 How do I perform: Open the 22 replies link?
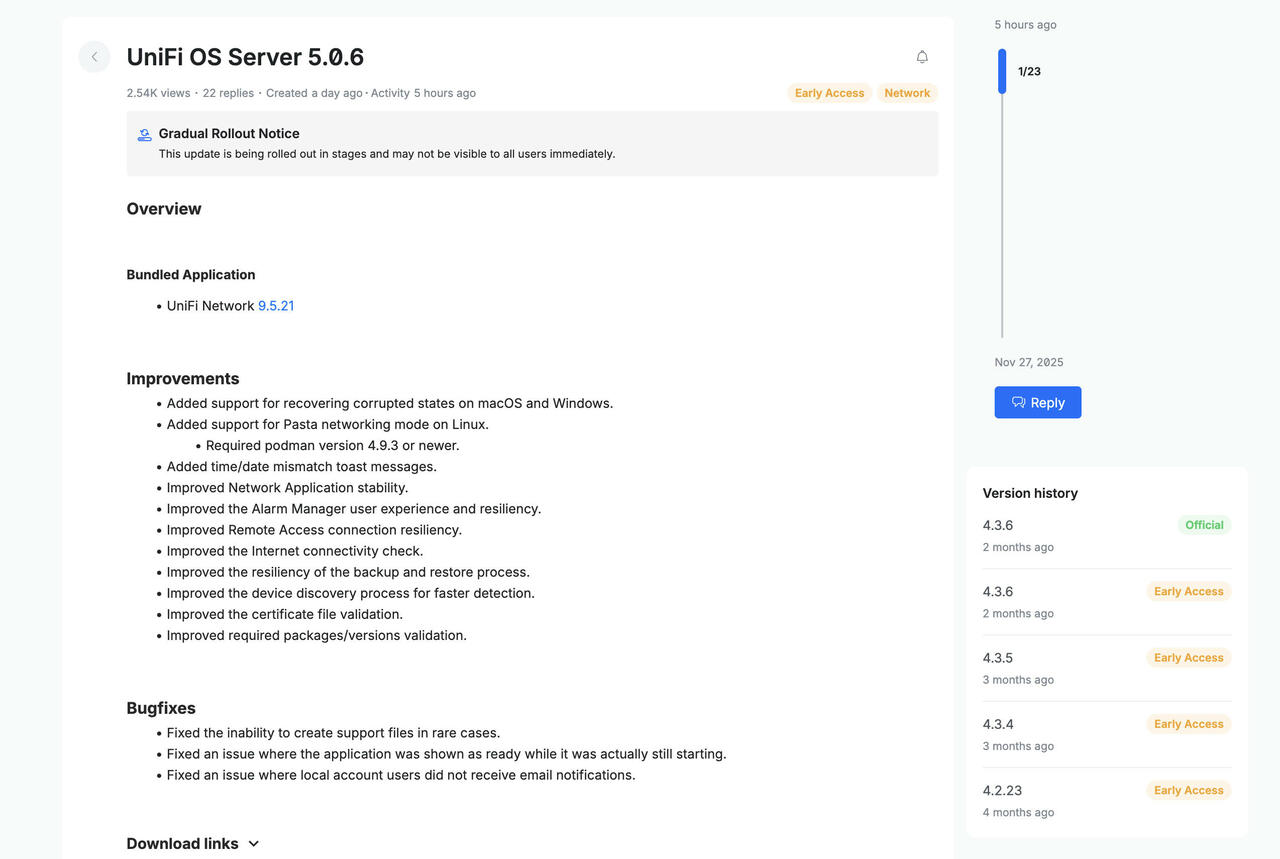[228, 92]
